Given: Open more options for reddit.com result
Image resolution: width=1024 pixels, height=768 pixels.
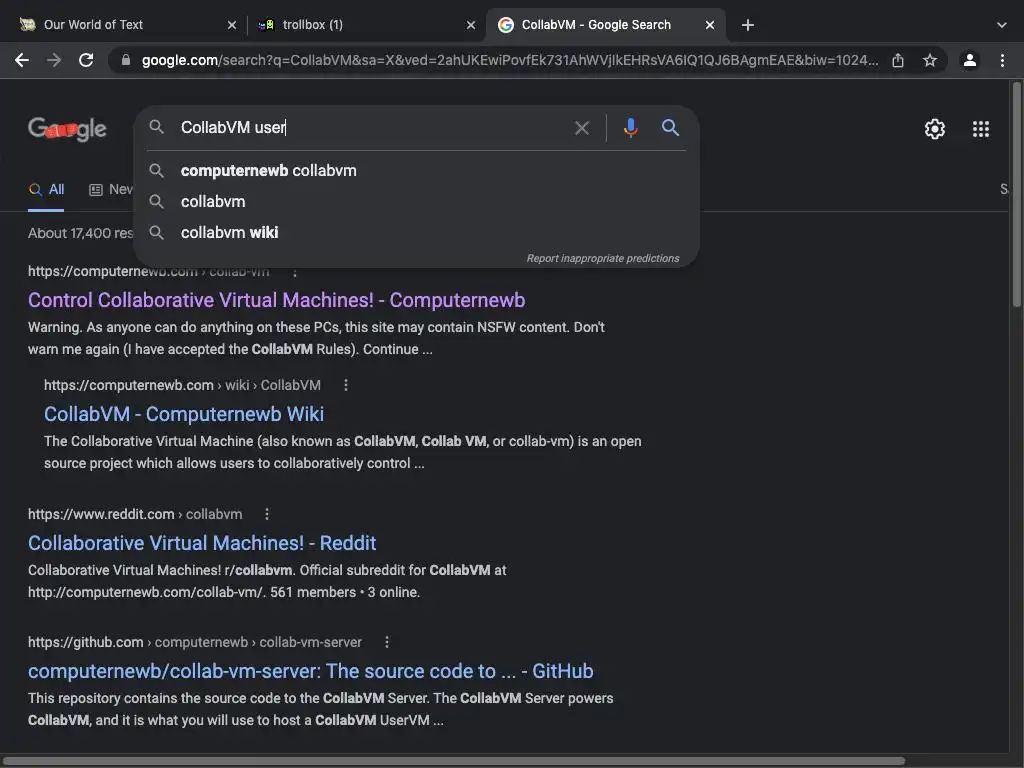Looking at the screenshot, I should 266,514.
